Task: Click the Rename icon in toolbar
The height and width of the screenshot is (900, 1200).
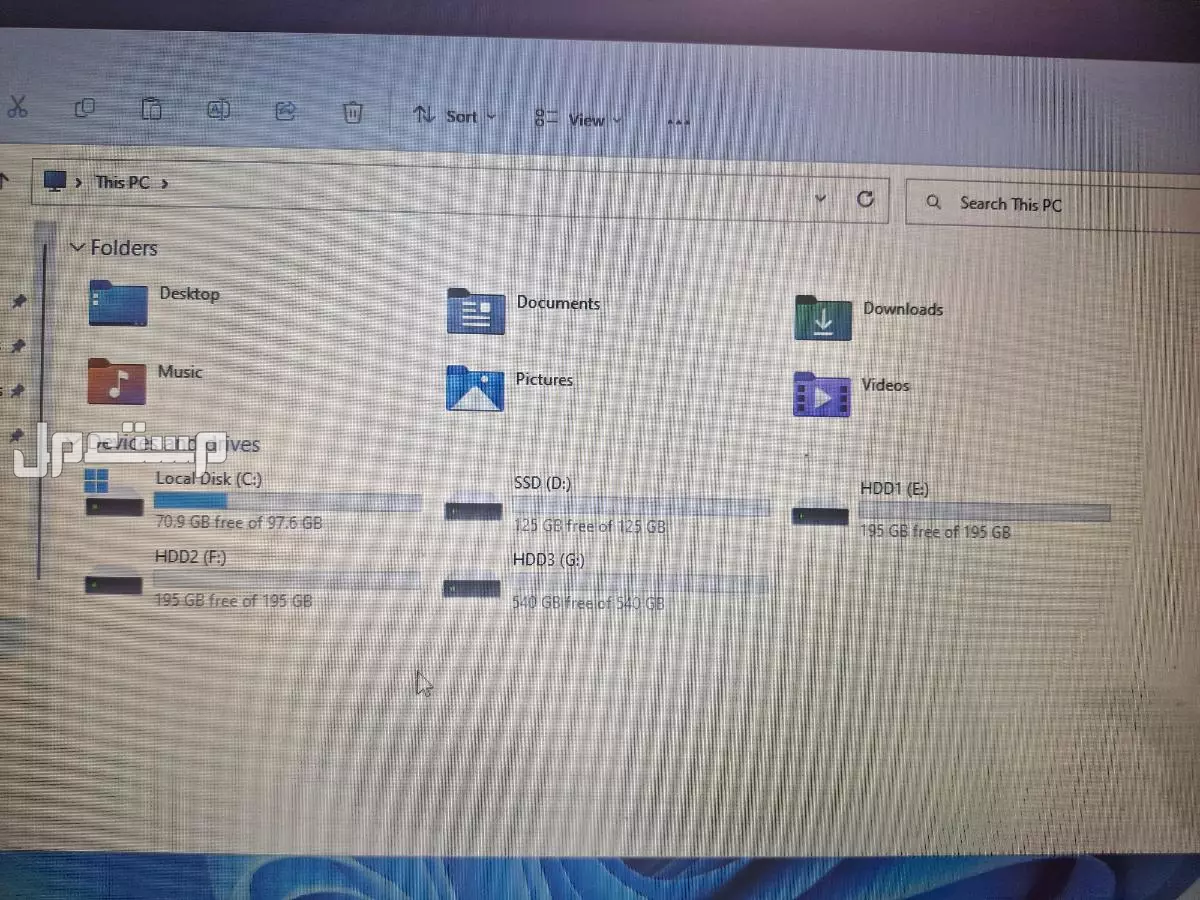Action: [218, 110]
